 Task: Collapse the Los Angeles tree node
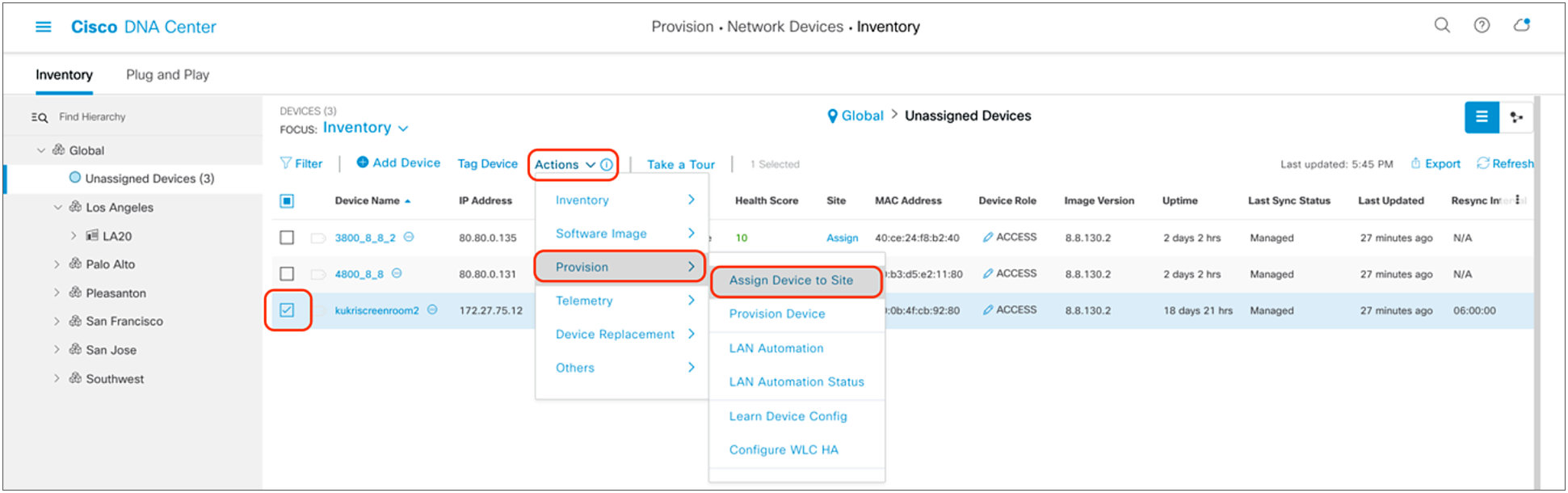(58, 207)
